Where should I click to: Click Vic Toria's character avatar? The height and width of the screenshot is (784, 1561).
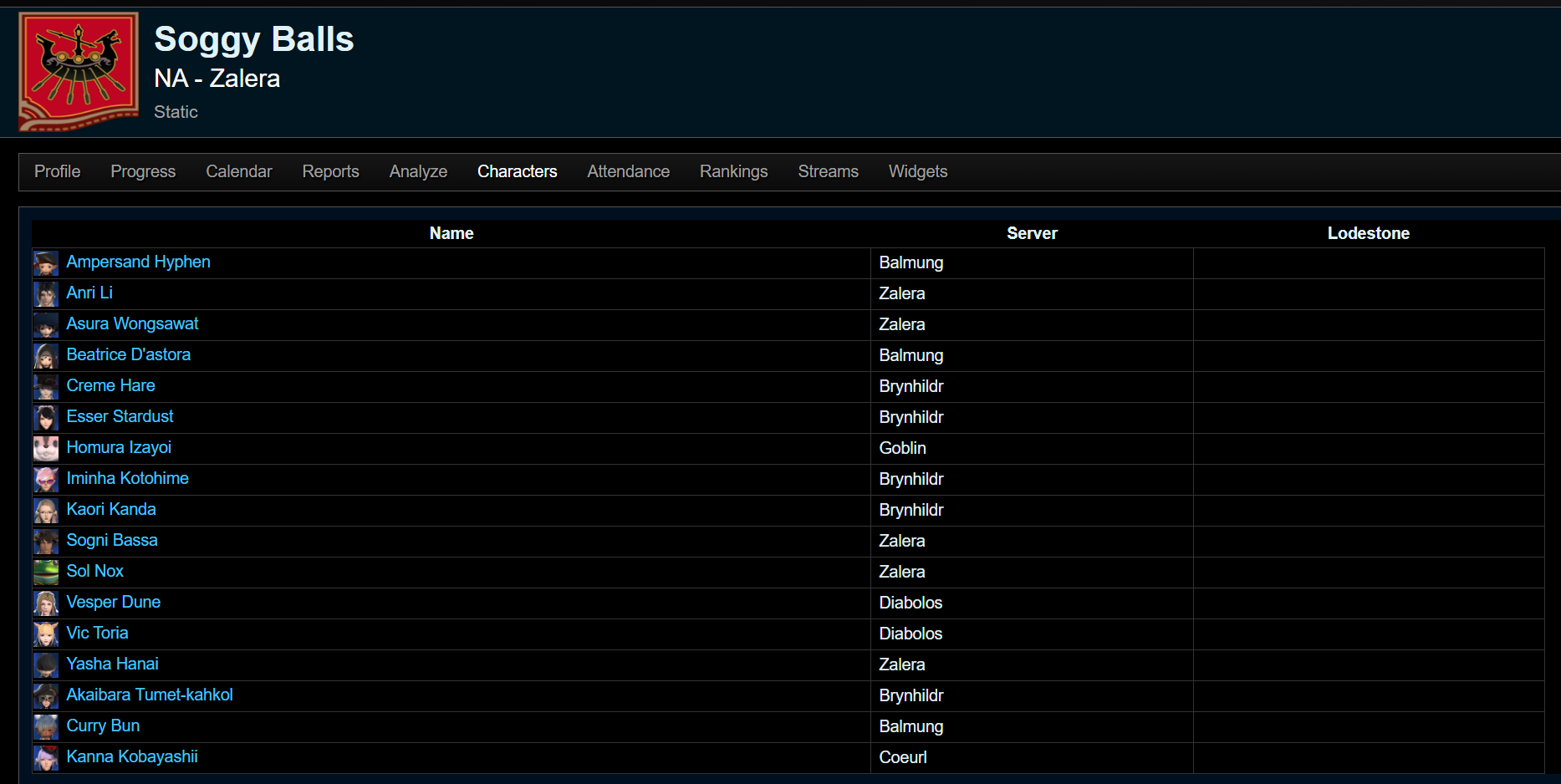[x=46, y=634]
